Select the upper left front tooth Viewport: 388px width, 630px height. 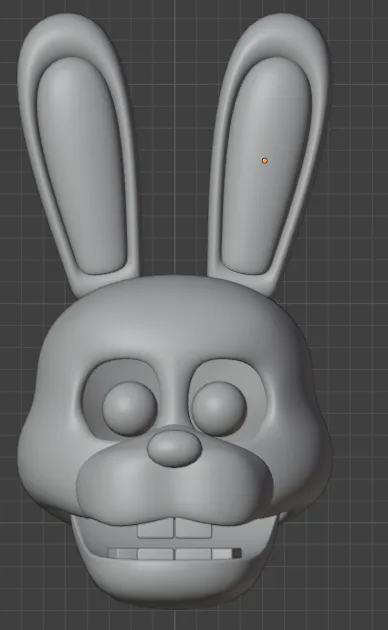pos(155,529)
